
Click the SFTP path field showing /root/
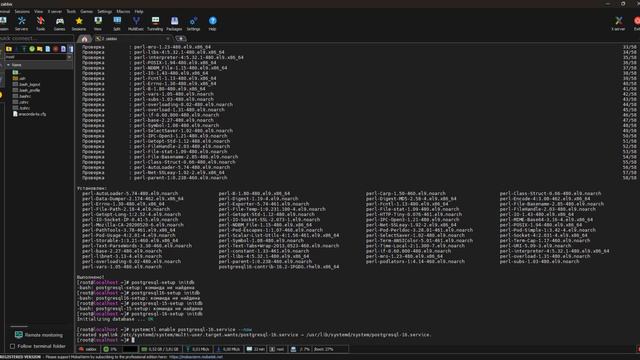pos(35,57)
